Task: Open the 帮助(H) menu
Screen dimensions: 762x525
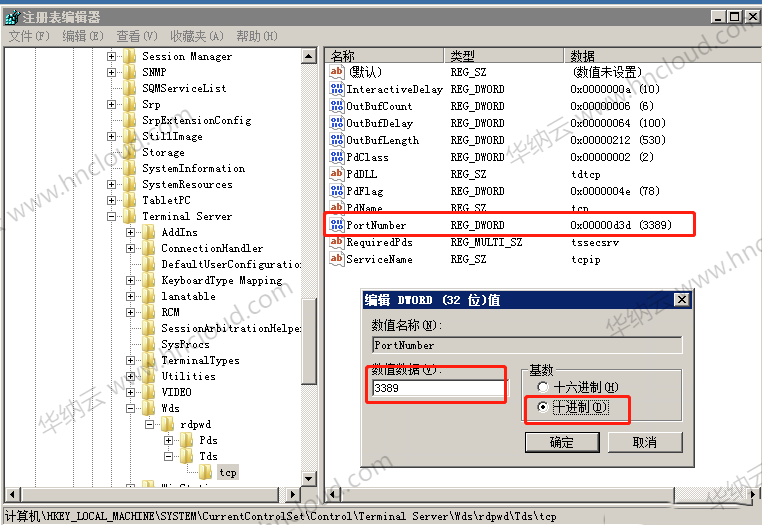Action: pos(257,36)
